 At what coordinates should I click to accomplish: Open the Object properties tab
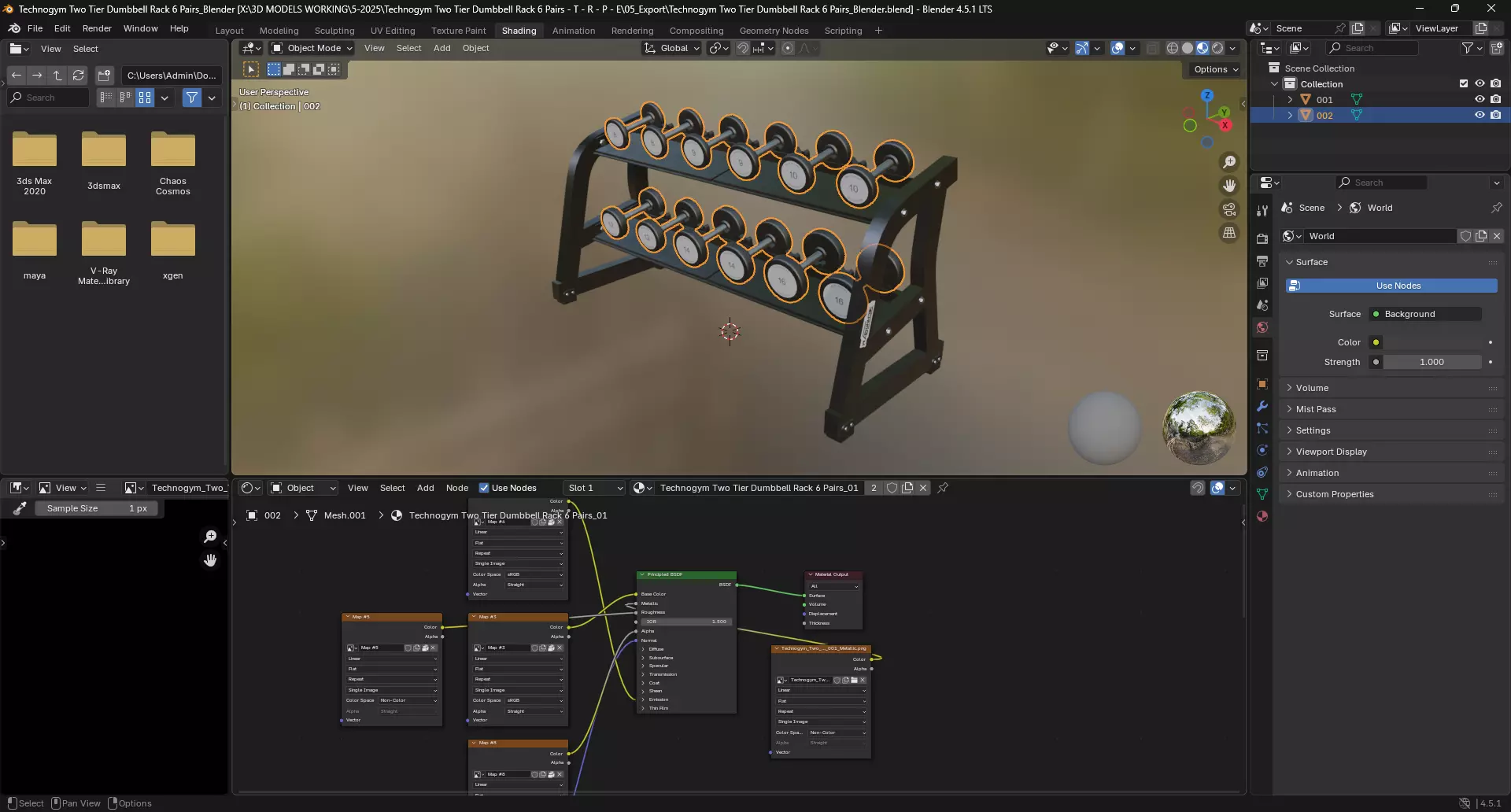click(1262, 384)
